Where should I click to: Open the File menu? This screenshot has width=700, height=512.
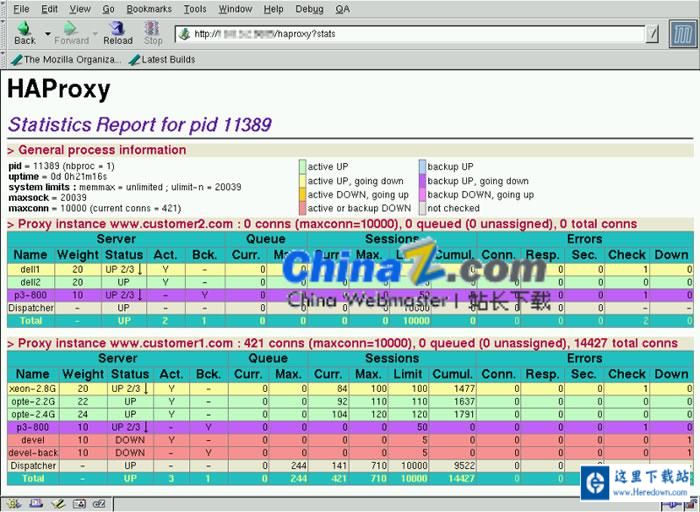21,9
